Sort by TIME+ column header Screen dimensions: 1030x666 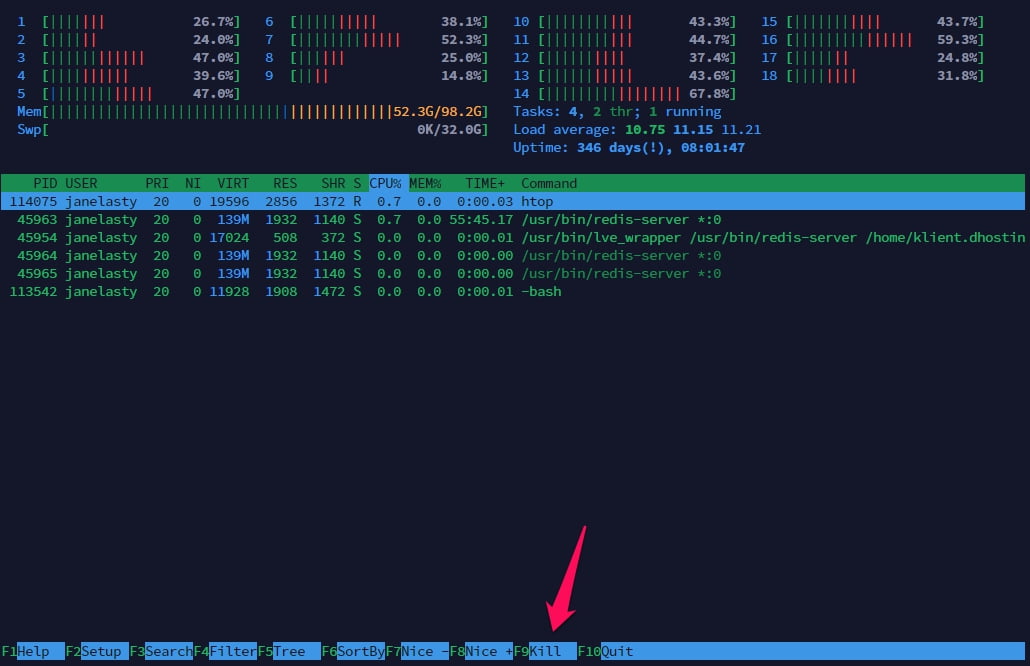pyautogui.click(x=485, y=183)
